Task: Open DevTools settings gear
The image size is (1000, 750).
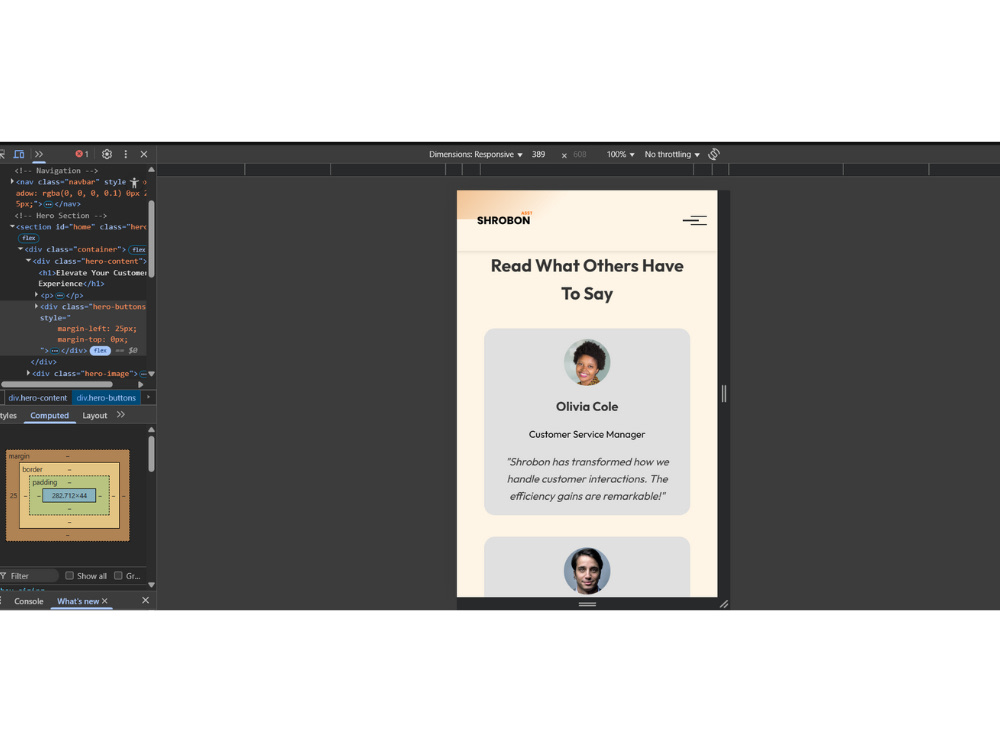Action: tap(107, 154)
